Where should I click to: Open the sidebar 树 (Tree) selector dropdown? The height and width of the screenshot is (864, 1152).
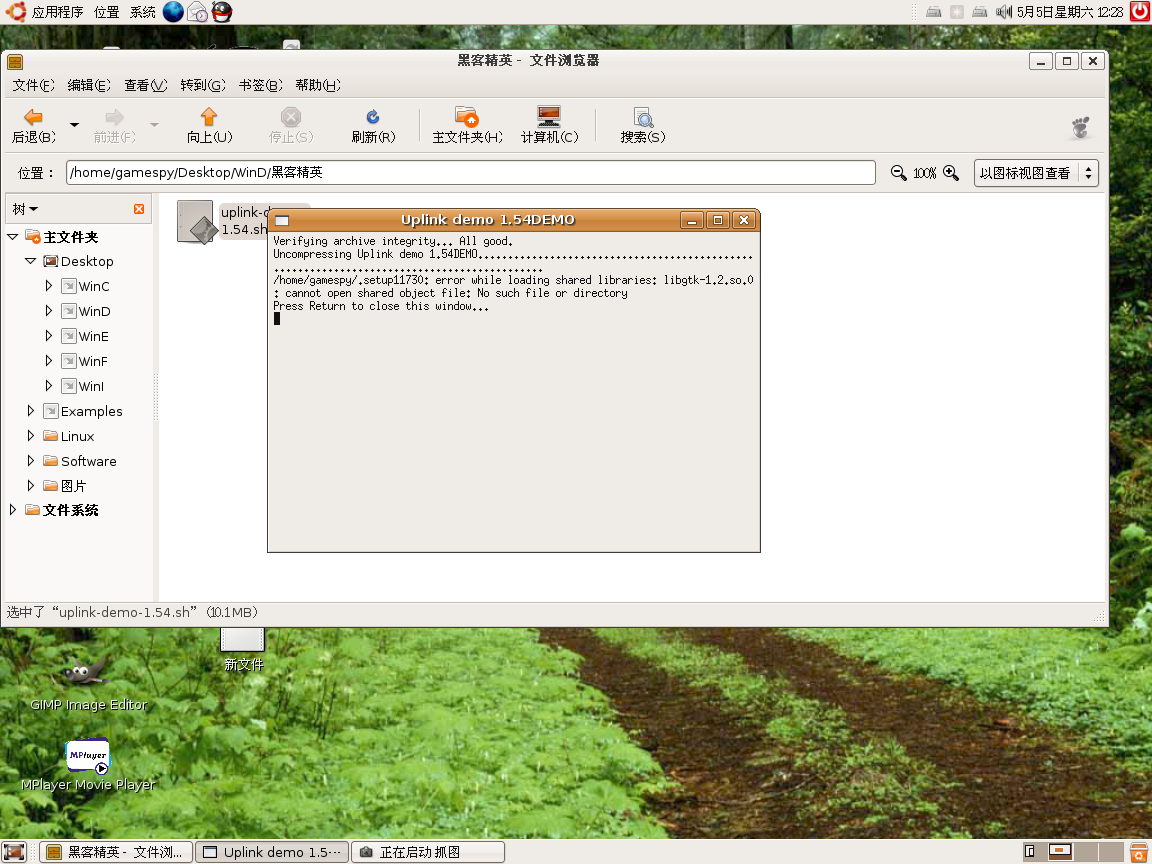(25, 209)
